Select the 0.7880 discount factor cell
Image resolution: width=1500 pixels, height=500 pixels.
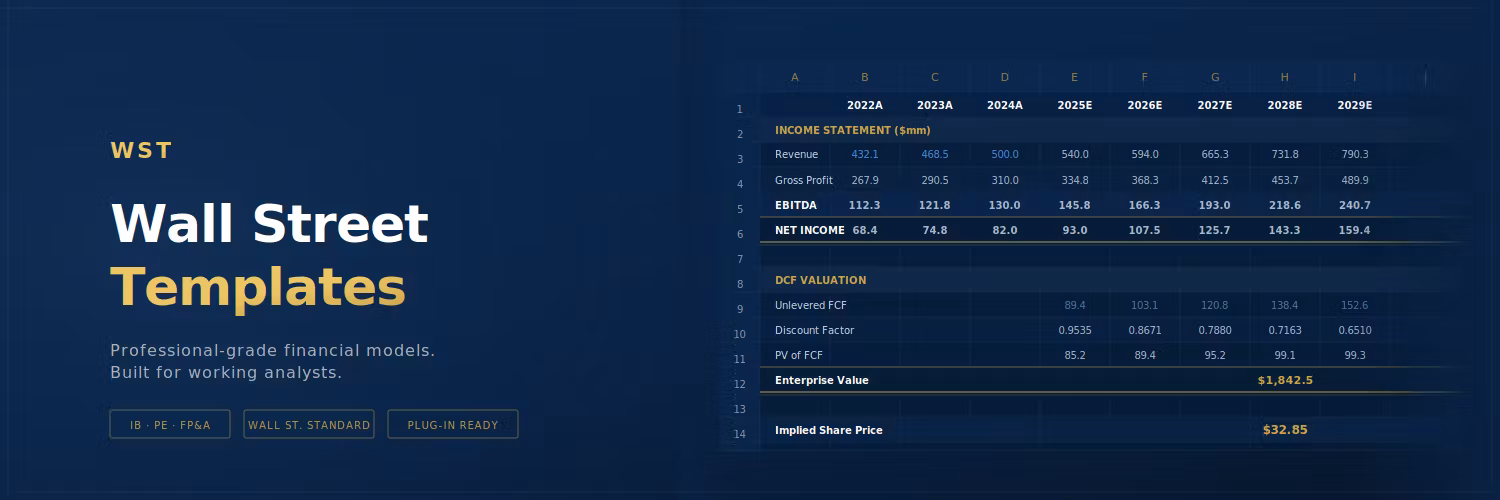pyautogui.click(x=1215, y=330)
